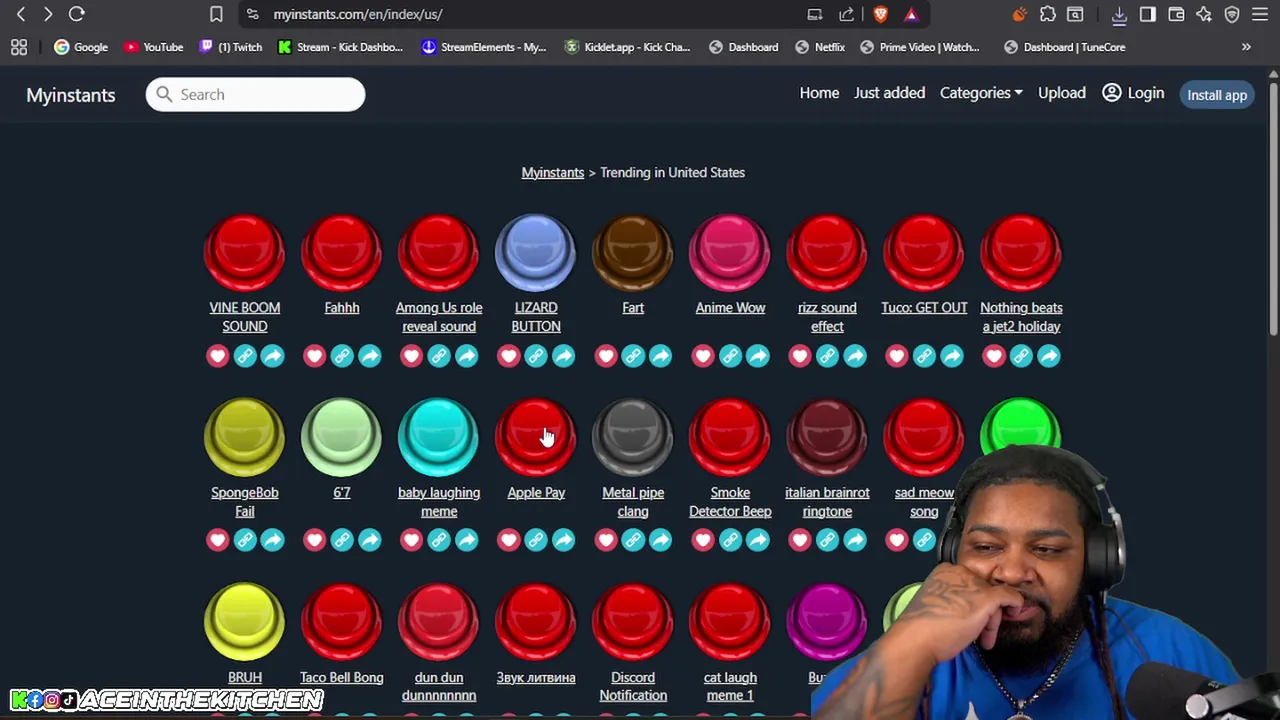
Task: Play the brown Fart sound button
Action: click(633, 252)
